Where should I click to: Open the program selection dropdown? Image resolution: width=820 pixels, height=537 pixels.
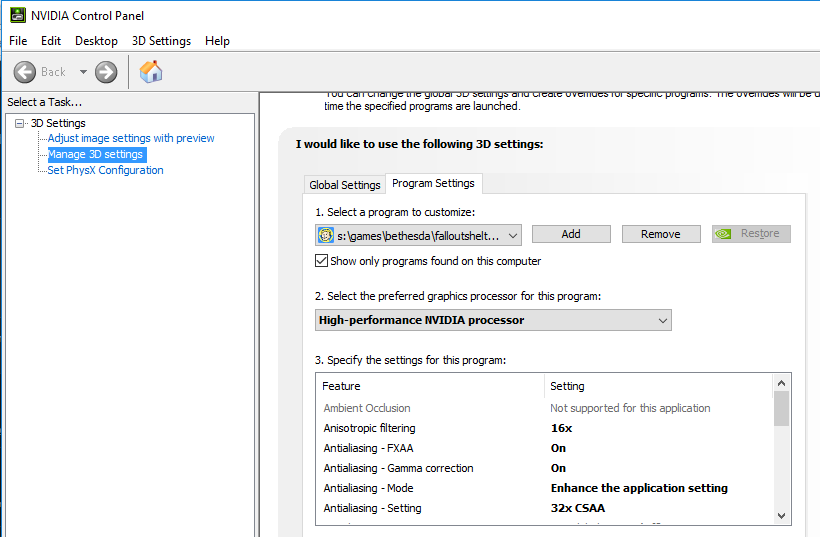pos(513,235)
